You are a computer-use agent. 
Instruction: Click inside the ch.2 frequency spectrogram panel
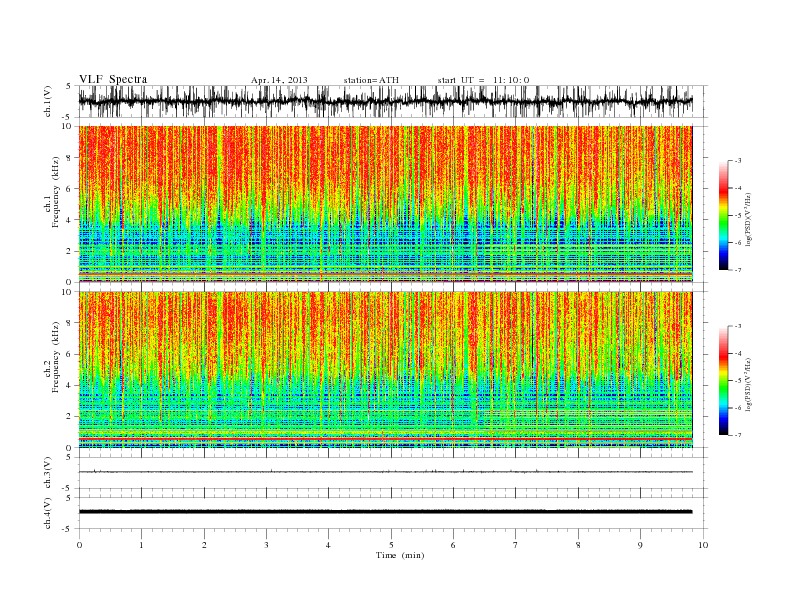tap(386, 370)
